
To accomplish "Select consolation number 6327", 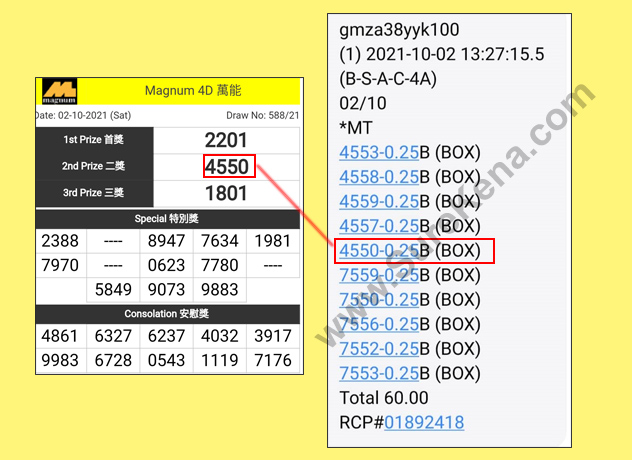I will point(113,336).
